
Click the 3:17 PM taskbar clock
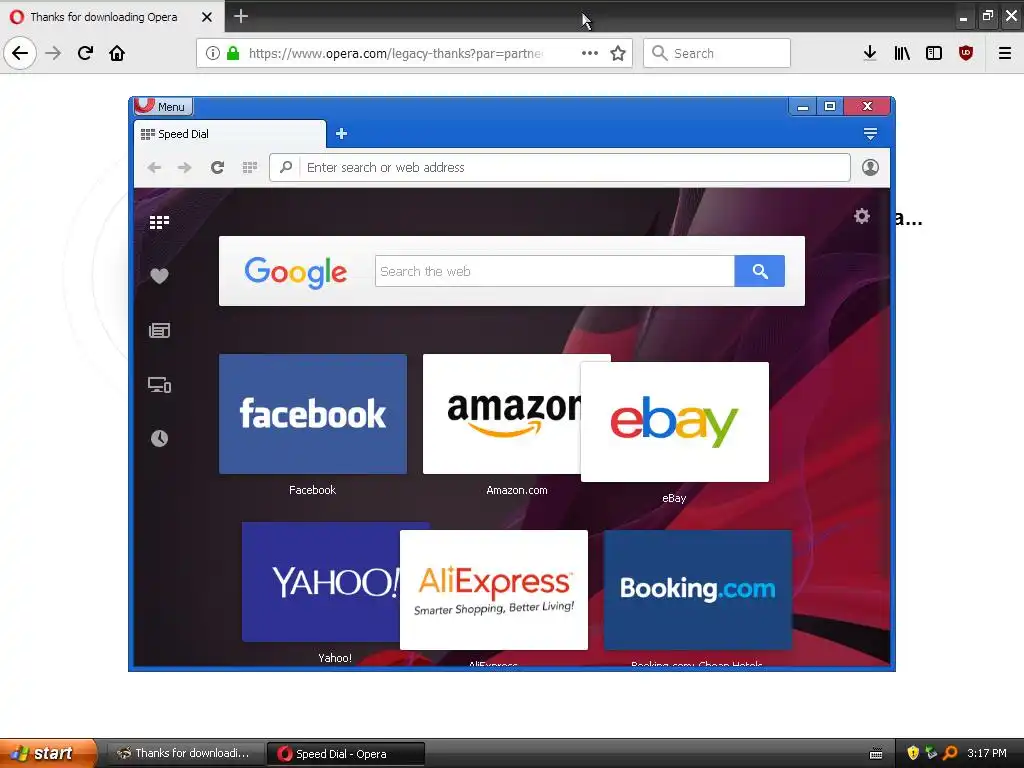click(x=987, y=753)
